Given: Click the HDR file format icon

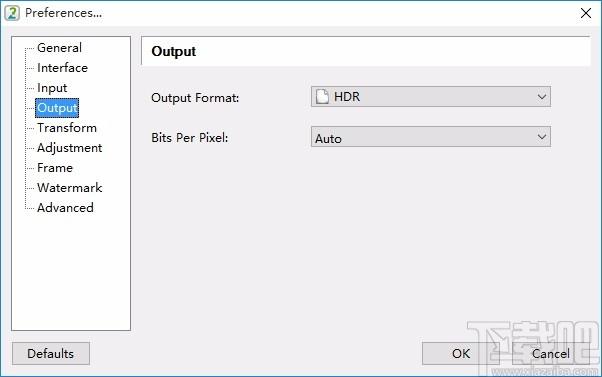Looking at the screenshot, I should 322,96.
